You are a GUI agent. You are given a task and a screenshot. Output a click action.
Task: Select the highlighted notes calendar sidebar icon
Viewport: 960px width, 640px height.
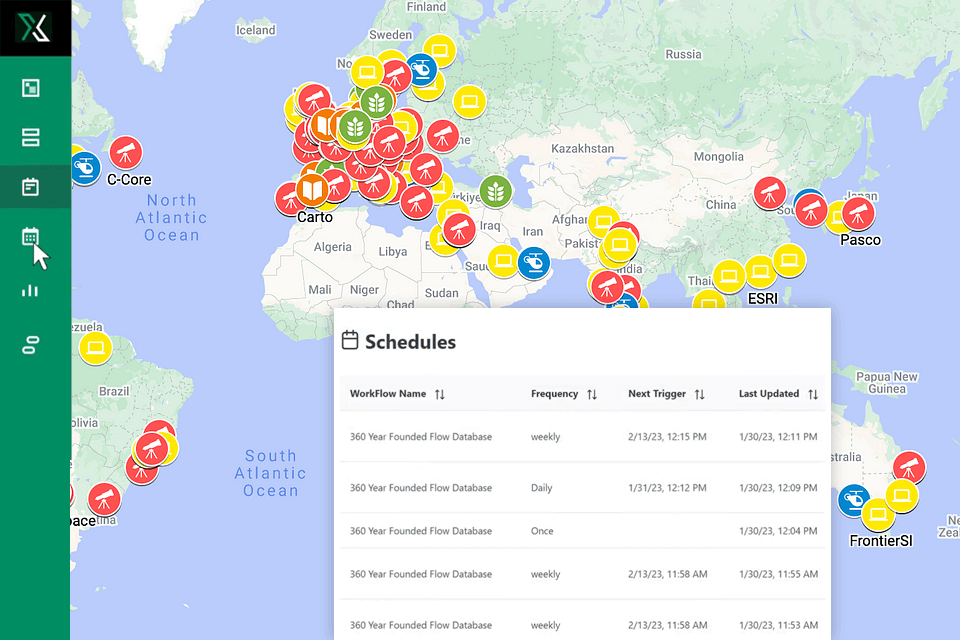[31, 187]
